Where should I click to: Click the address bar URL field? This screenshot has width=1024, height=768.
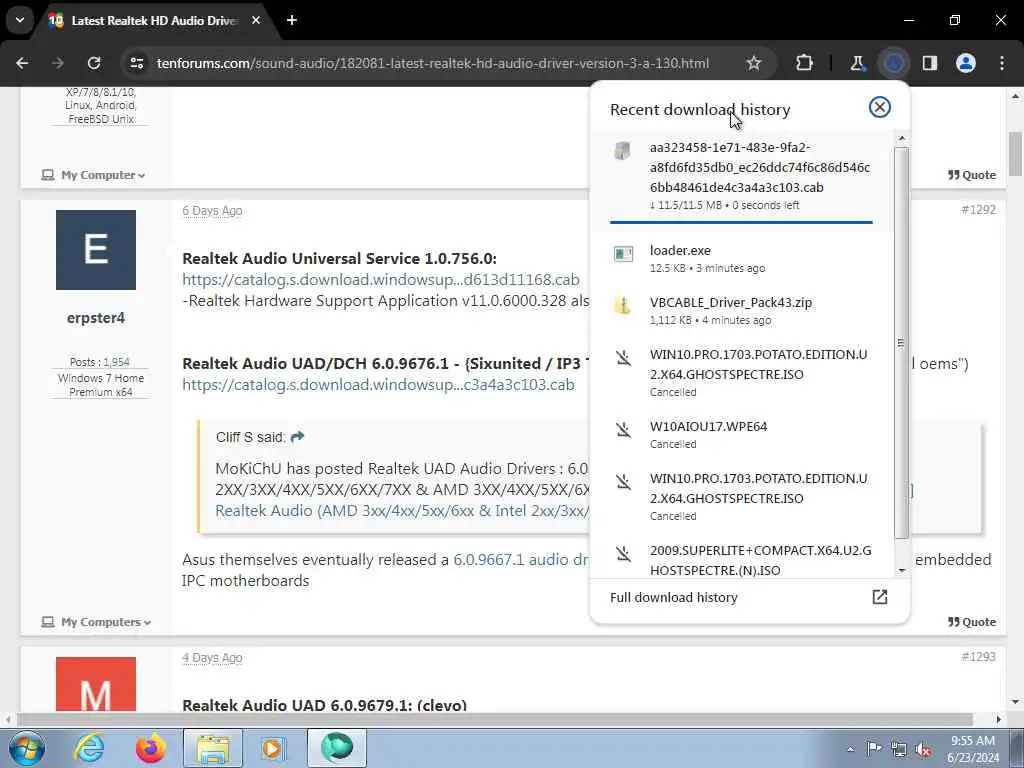[432, 63]
